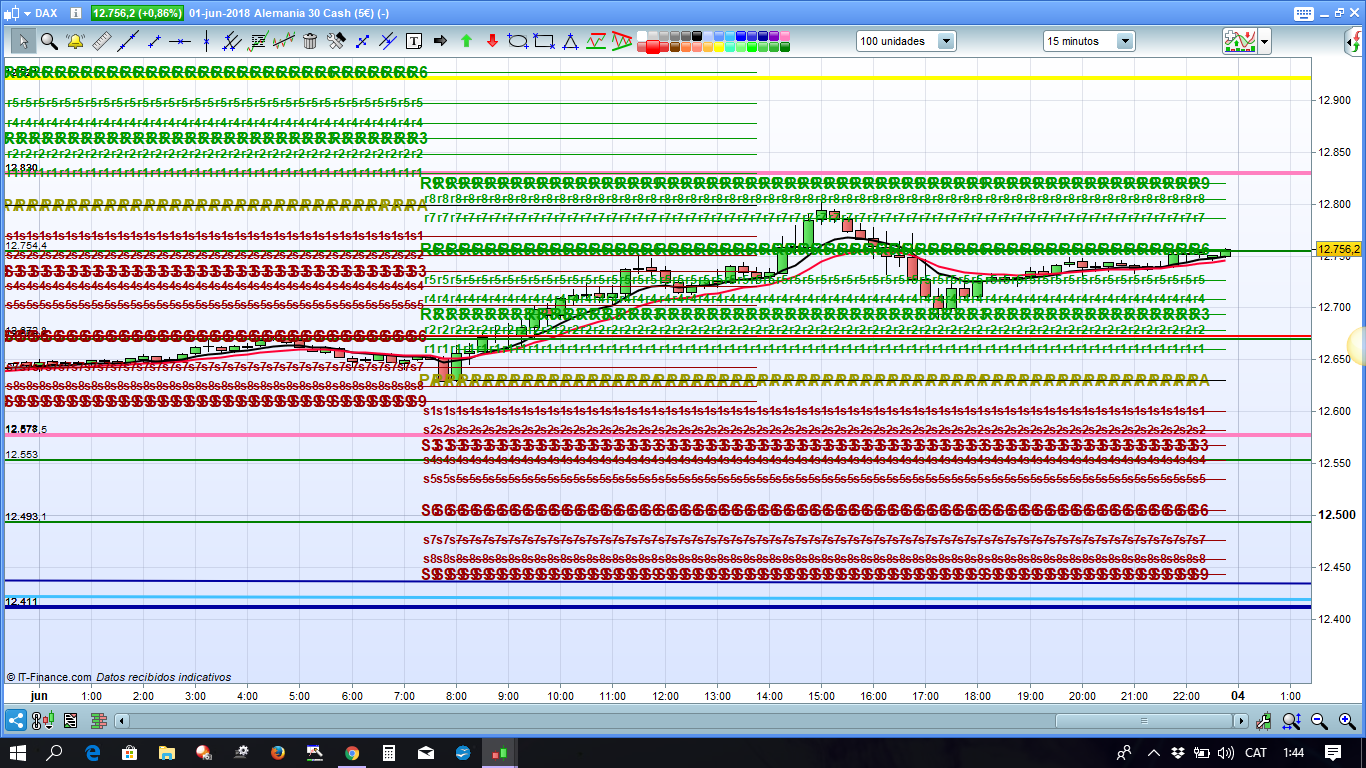Choose the green up arrow marker
This screenshot has height=768, width=1366.
coord(466,41)
